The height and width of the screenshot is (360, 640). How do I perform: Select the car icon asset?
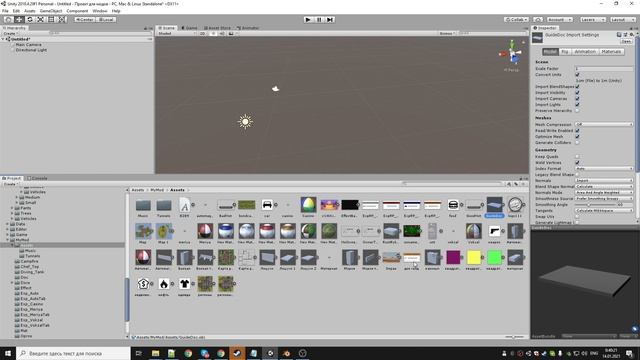pyautogui.click(x=267, y=205)
